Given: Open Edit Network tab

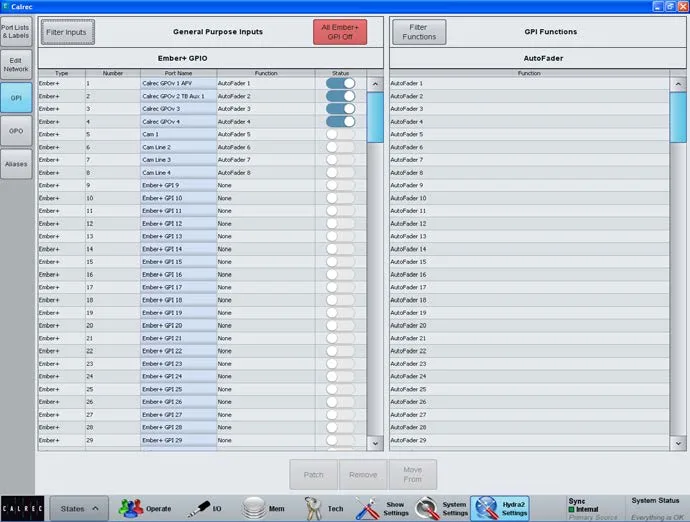Looking at the screenshot, I should [16, 65].
